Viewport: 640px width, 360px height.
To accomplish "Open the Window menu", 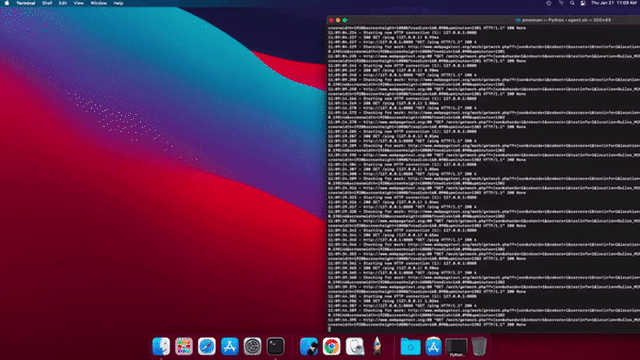I will tap(98, 3).
